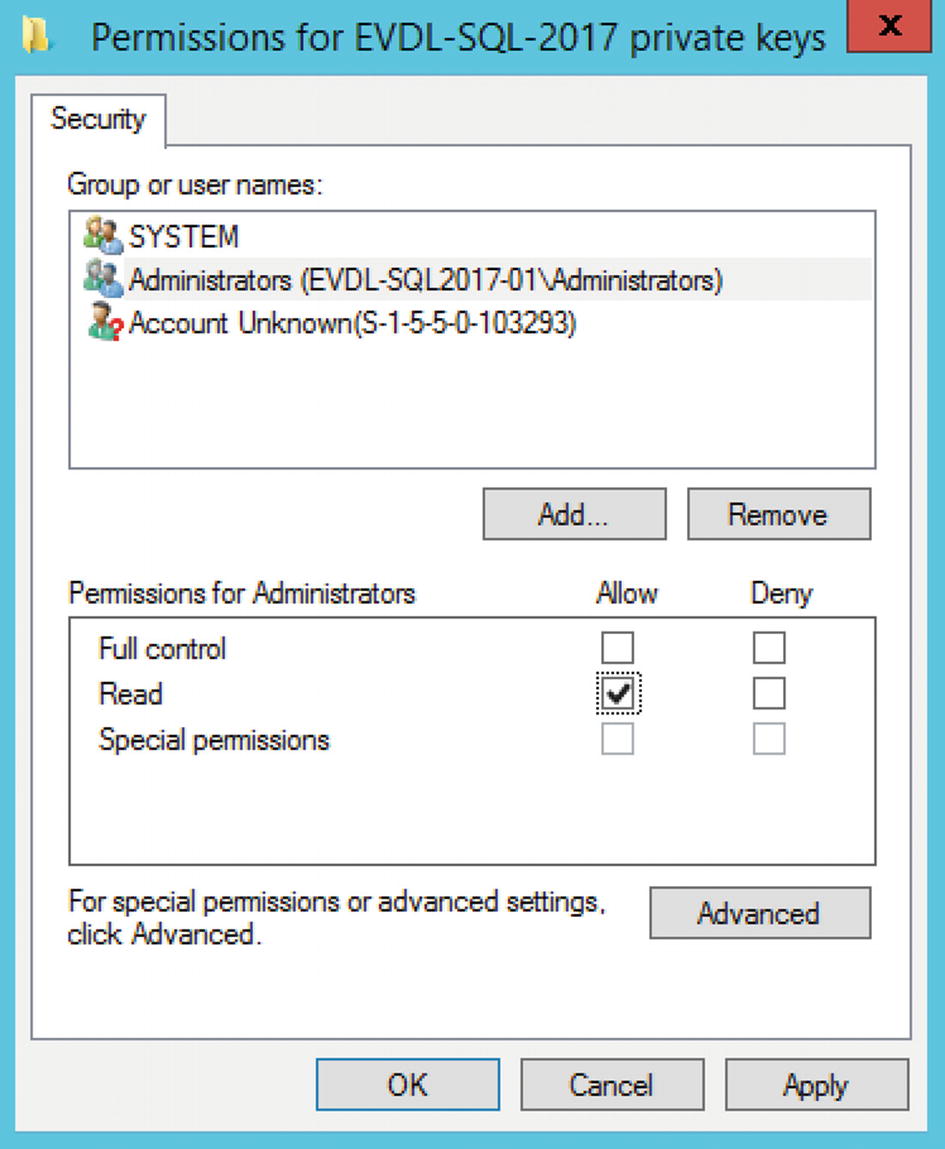
Task: Enable Allow for Full control
Action: point(617,648)
